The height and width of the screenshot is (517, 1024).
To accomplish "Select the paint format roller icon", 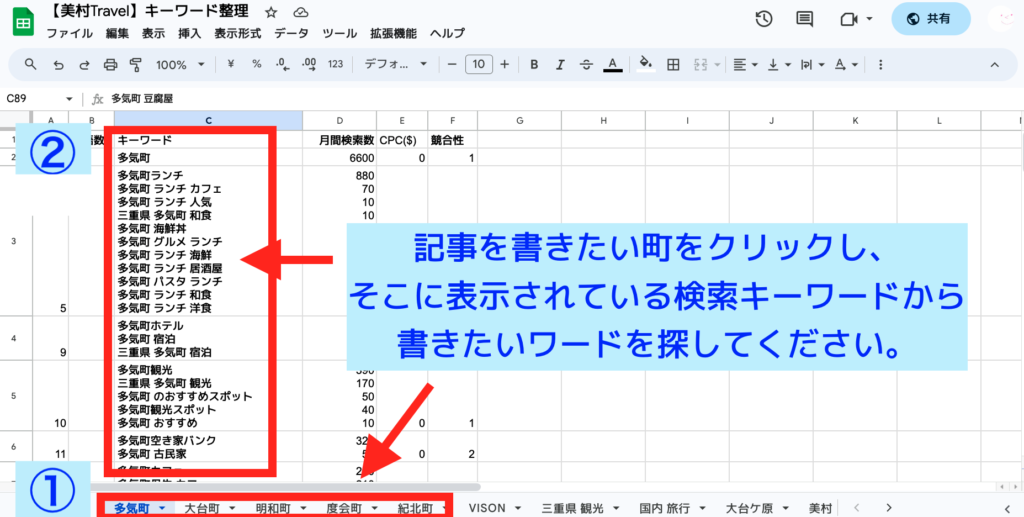I will [136, 65].
